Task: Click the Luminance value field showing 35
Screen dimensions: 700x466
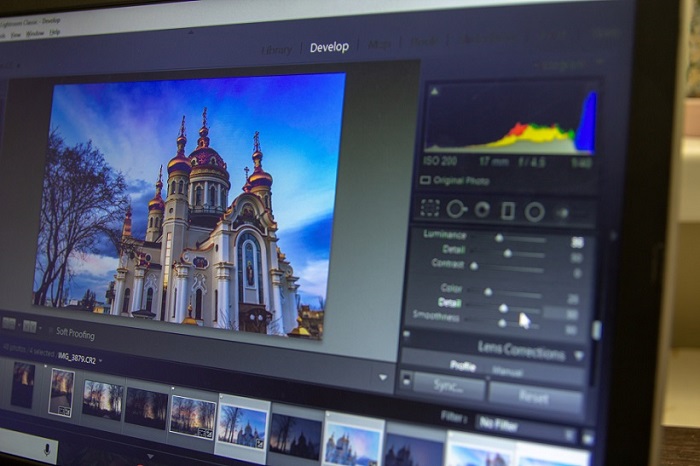Action: click(577, 242)
